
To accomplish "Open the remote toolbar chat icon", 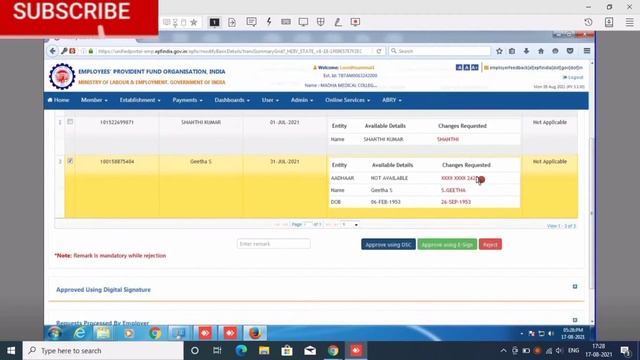I will pos(251,22).
